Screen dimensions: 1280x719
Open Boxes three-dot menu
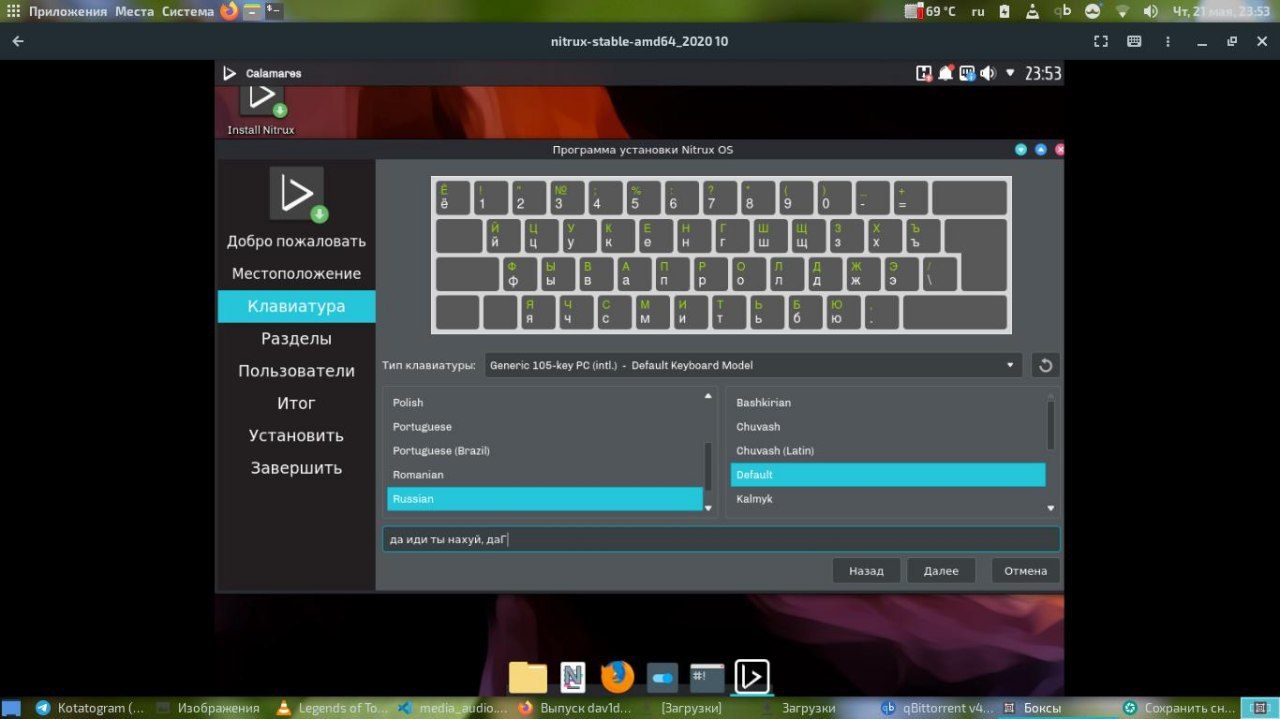pos(1167,41)
